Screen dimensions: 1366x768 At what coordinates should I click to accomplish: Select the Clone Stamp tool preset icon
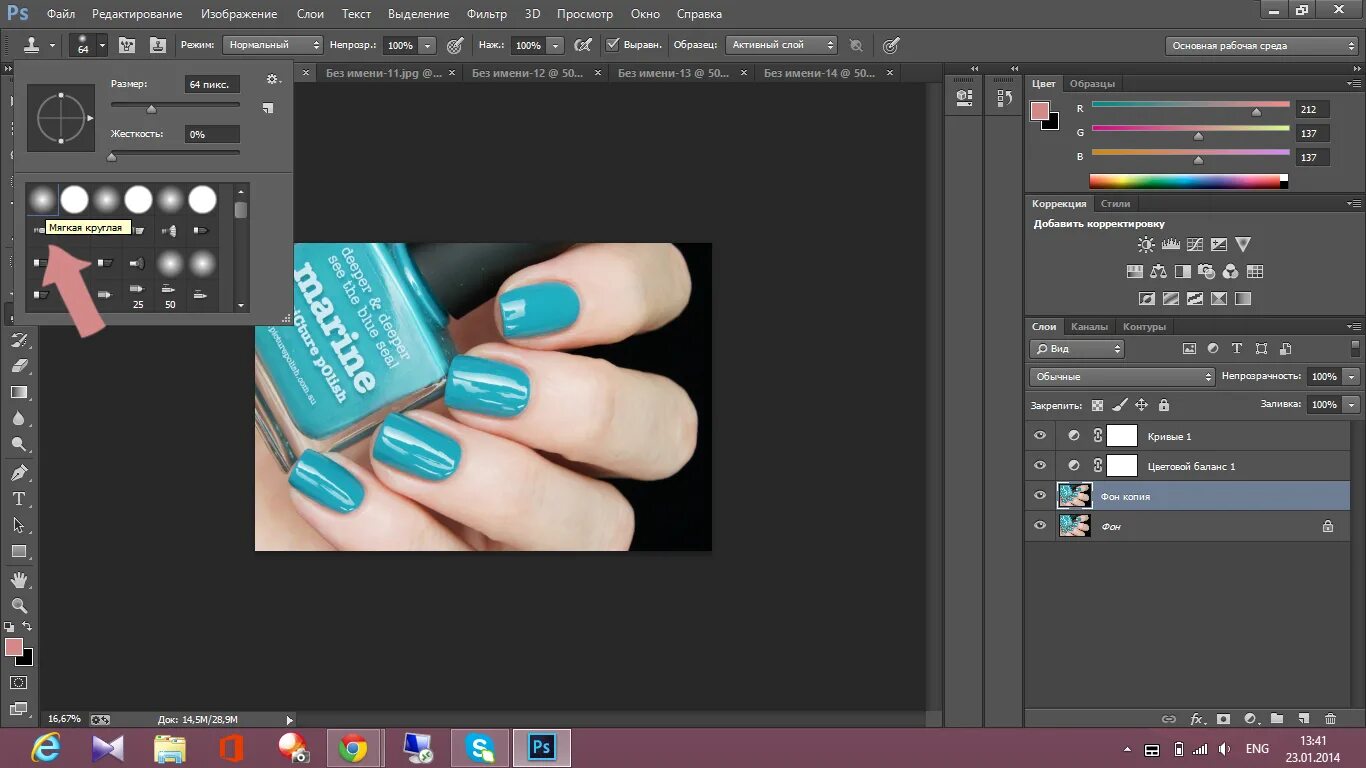tap(33, 45)
